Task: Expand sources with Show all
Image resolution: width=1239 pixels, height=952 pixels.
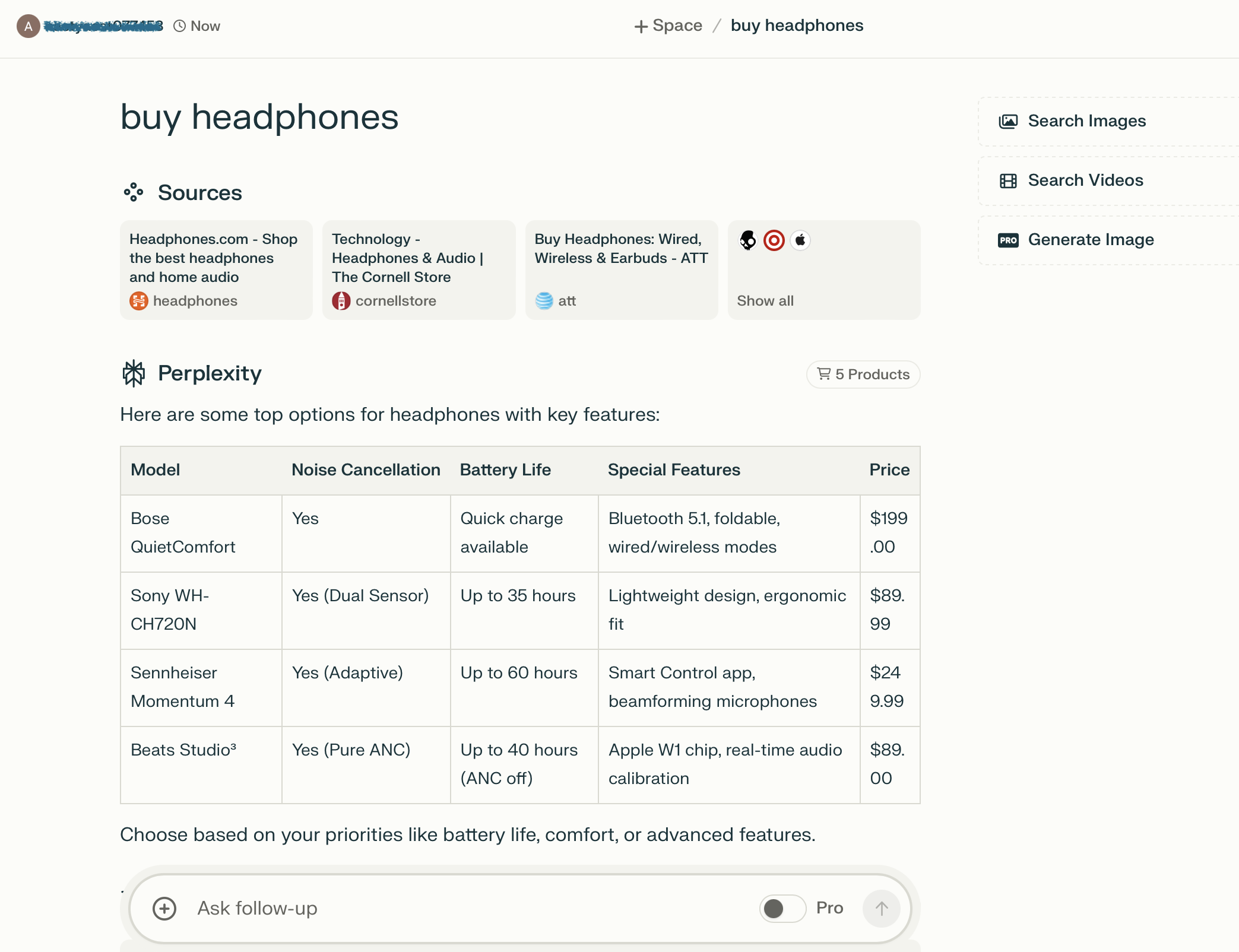Action: pyautogui.click(x=765, y=301)
